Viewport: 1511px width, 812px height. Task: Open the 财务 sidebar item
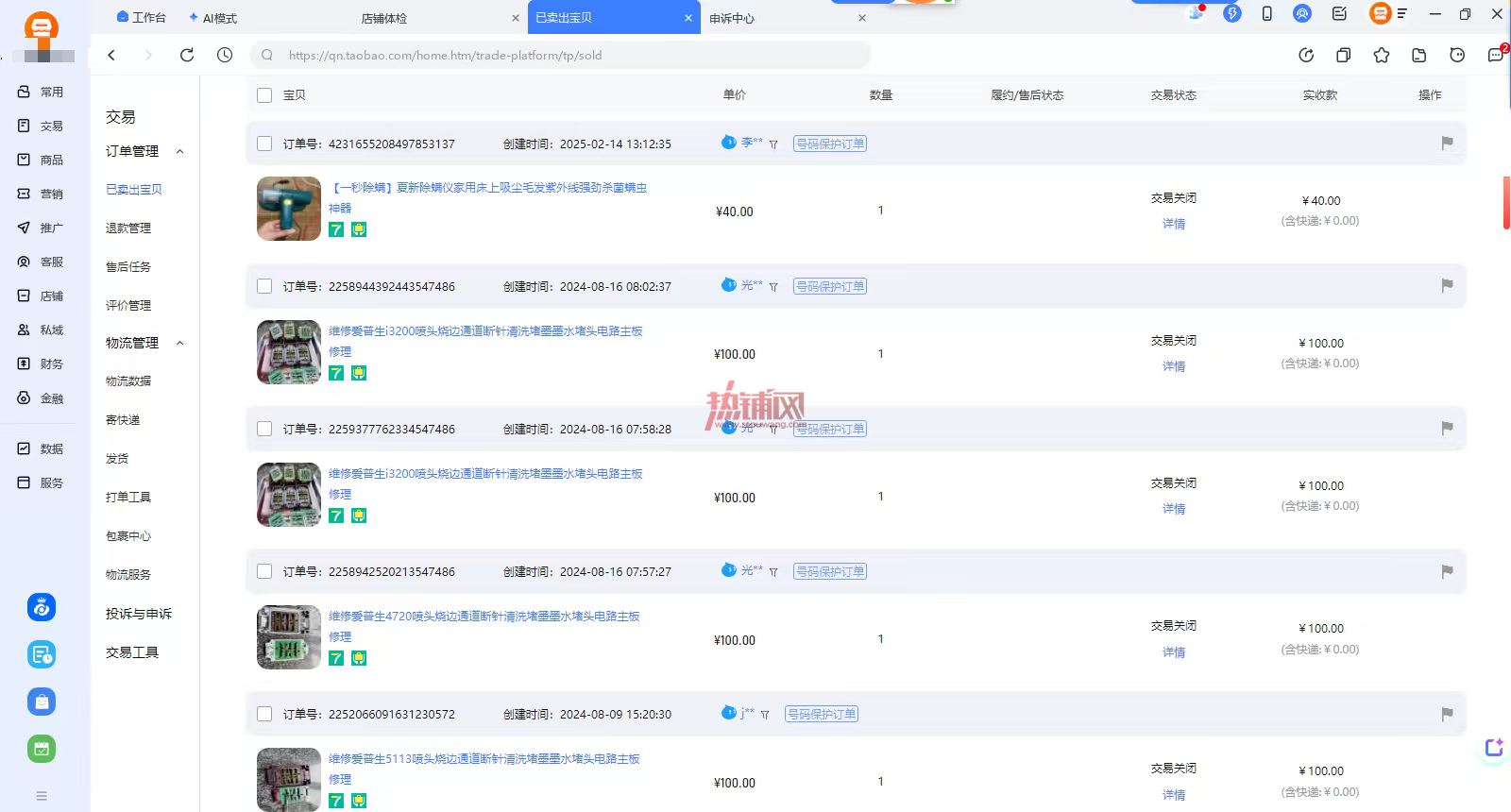point(41,364)
